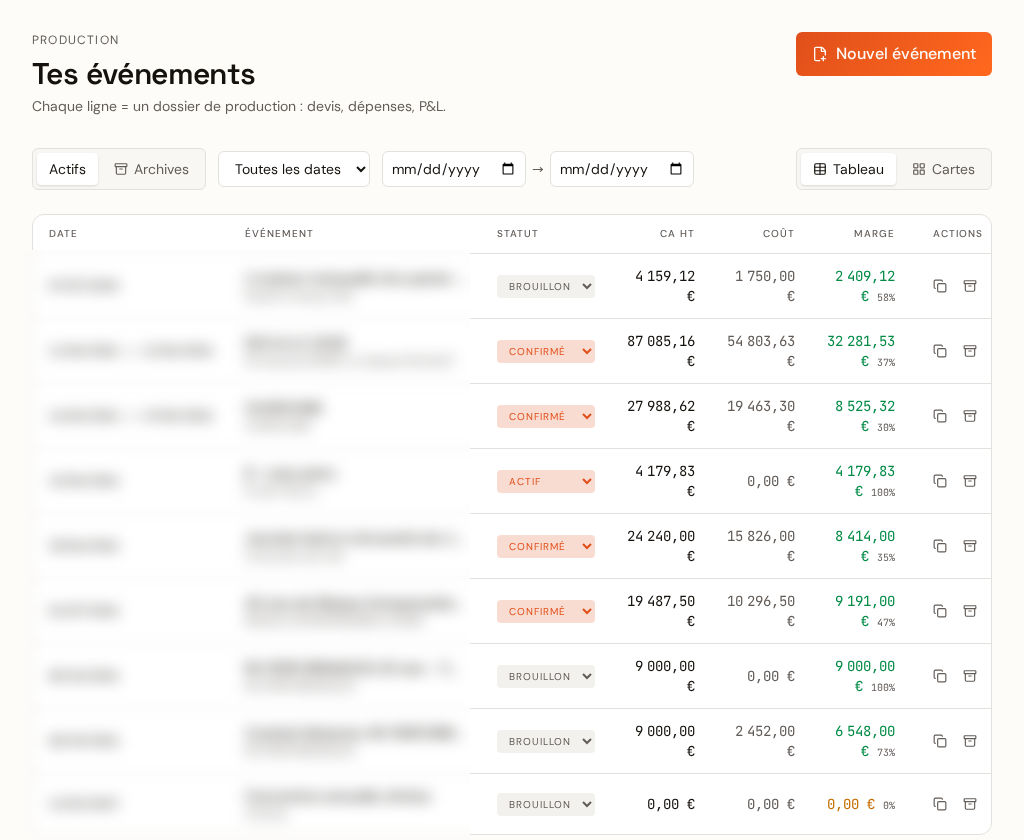Open the Brouillon dropdown for the 100% margin 9 000,00 € row
Viewport: 1024px width, 840px height.
click(545, 676)
